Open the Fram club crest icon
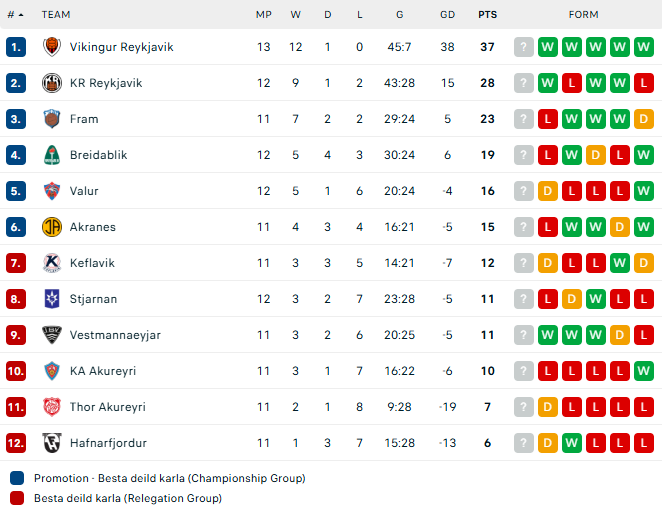The width and height of the screenshot is (662, 513). pos(52,119)
